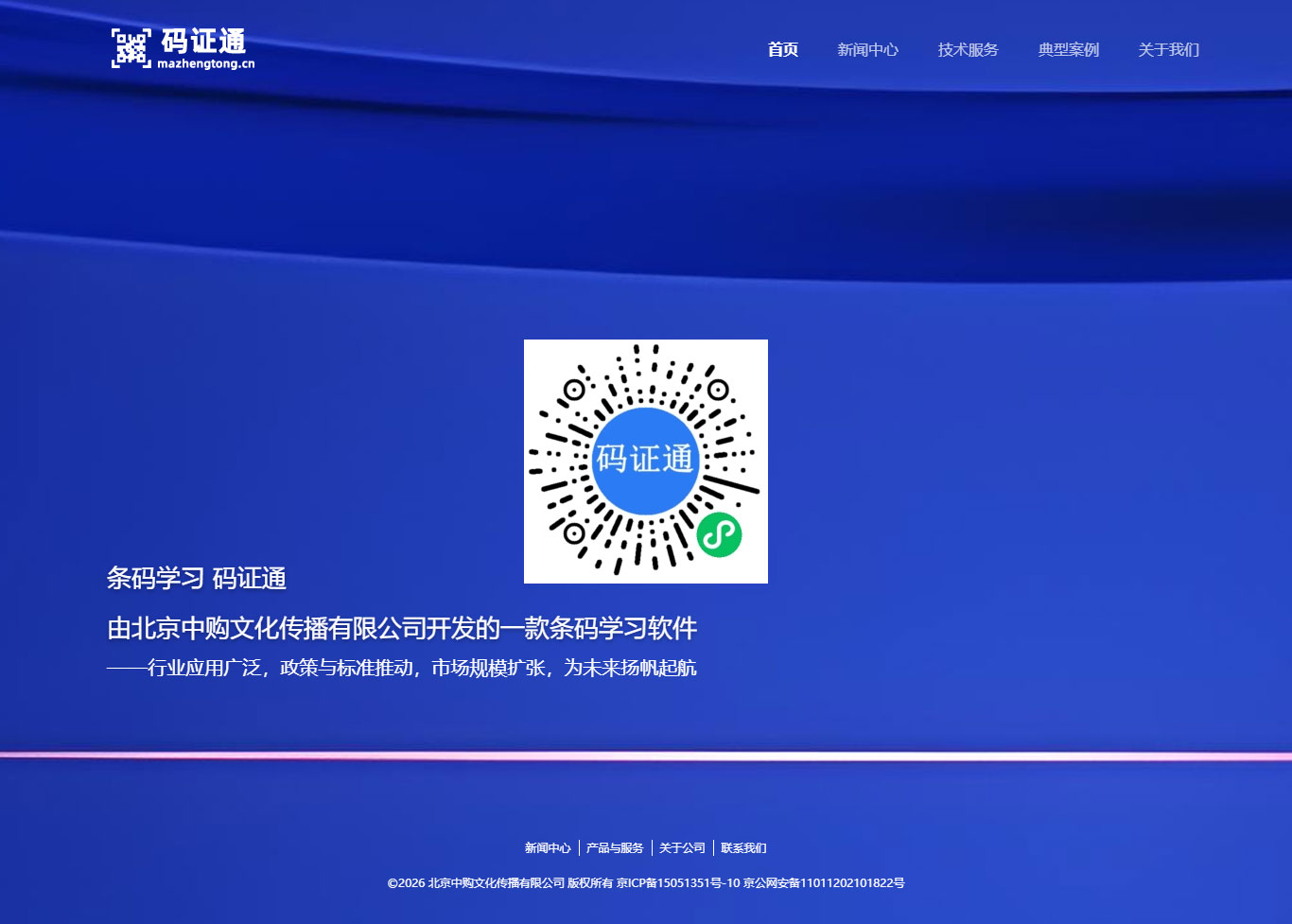This screenshot has width=1292, height=924.
Task: Click the 码证通 mini-program QR code image
Action: tap(646, 462)
